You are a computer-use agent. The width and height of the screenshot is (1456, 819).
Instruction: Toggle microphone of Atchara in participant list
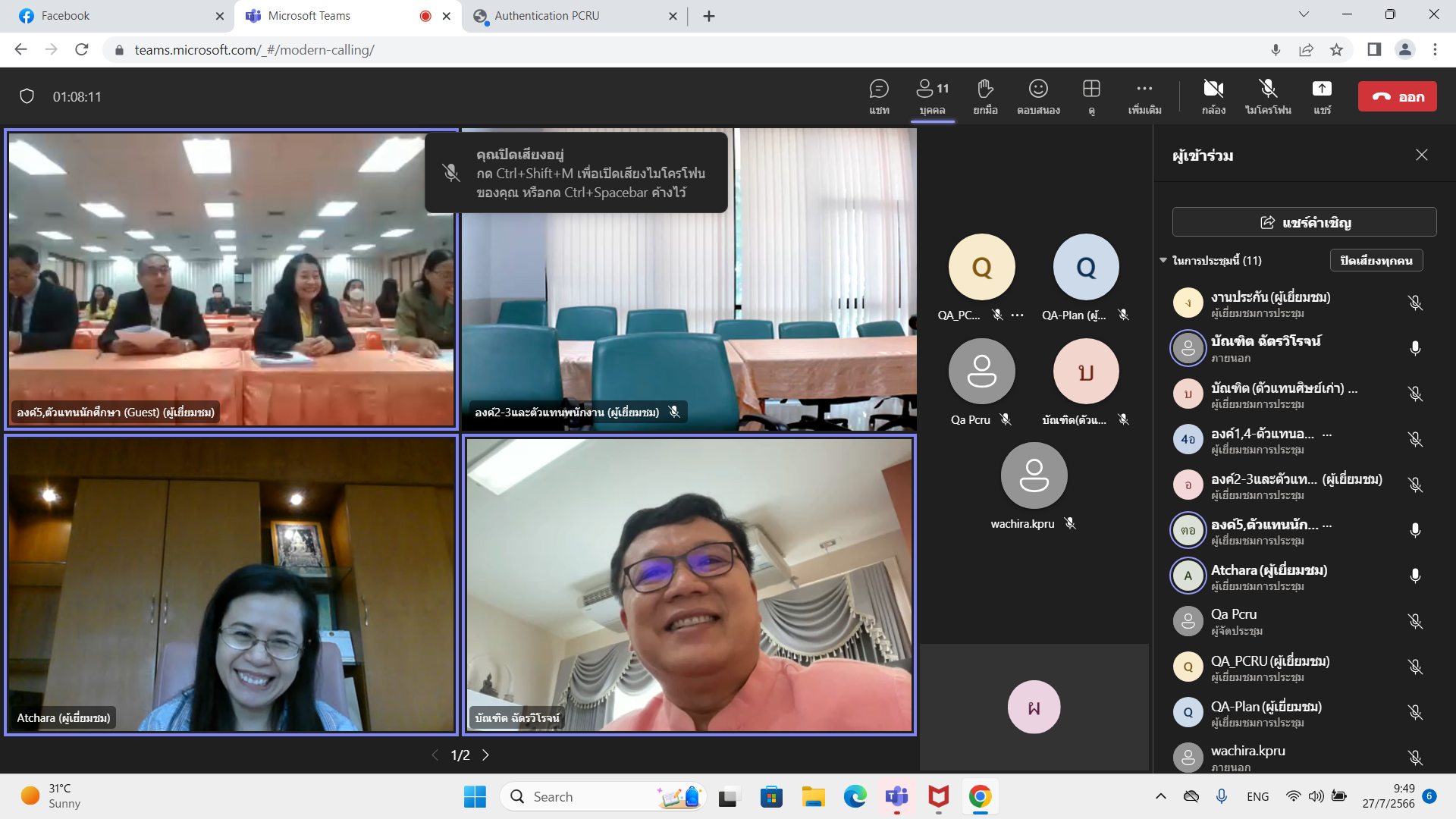pos(1414,576)
